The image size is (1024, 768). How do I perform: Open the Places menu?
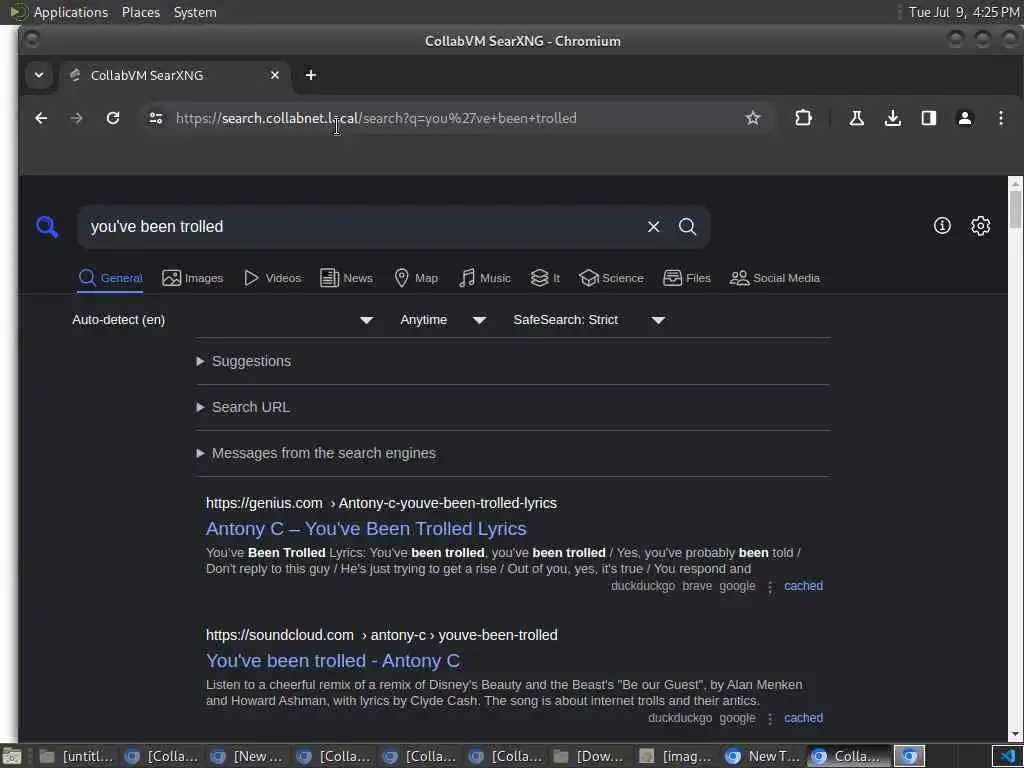click(x=141, y=12)
